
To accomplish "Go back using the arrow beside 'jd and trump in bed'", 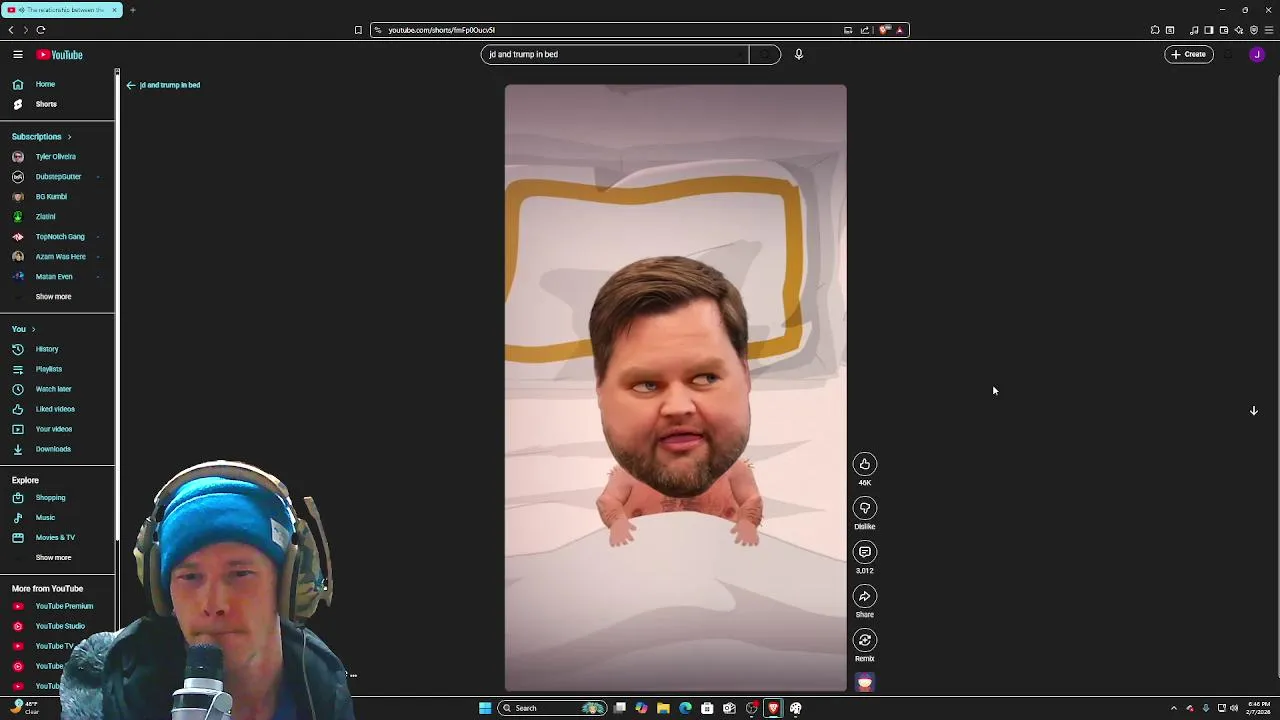I will pos(130,85).
